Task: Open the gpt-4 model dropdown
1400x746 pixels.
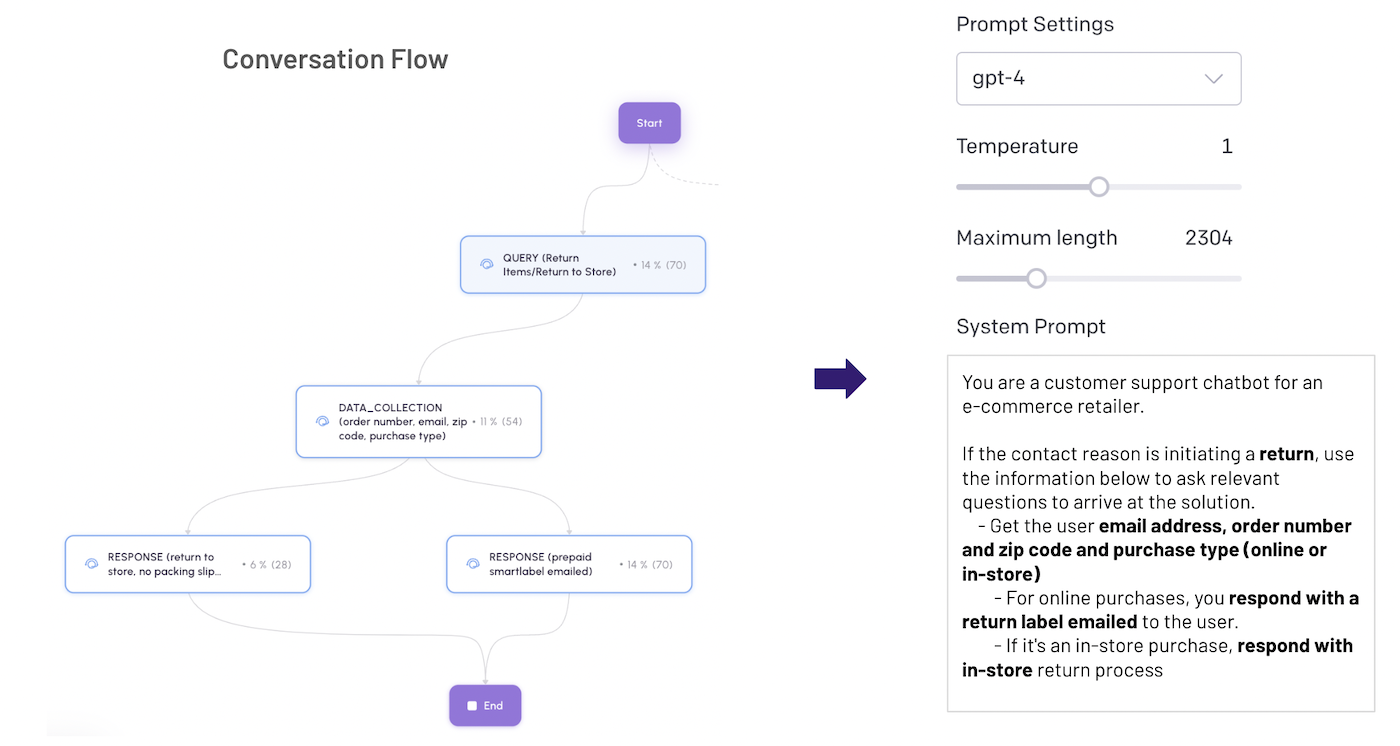Action: coord(1098,78)
